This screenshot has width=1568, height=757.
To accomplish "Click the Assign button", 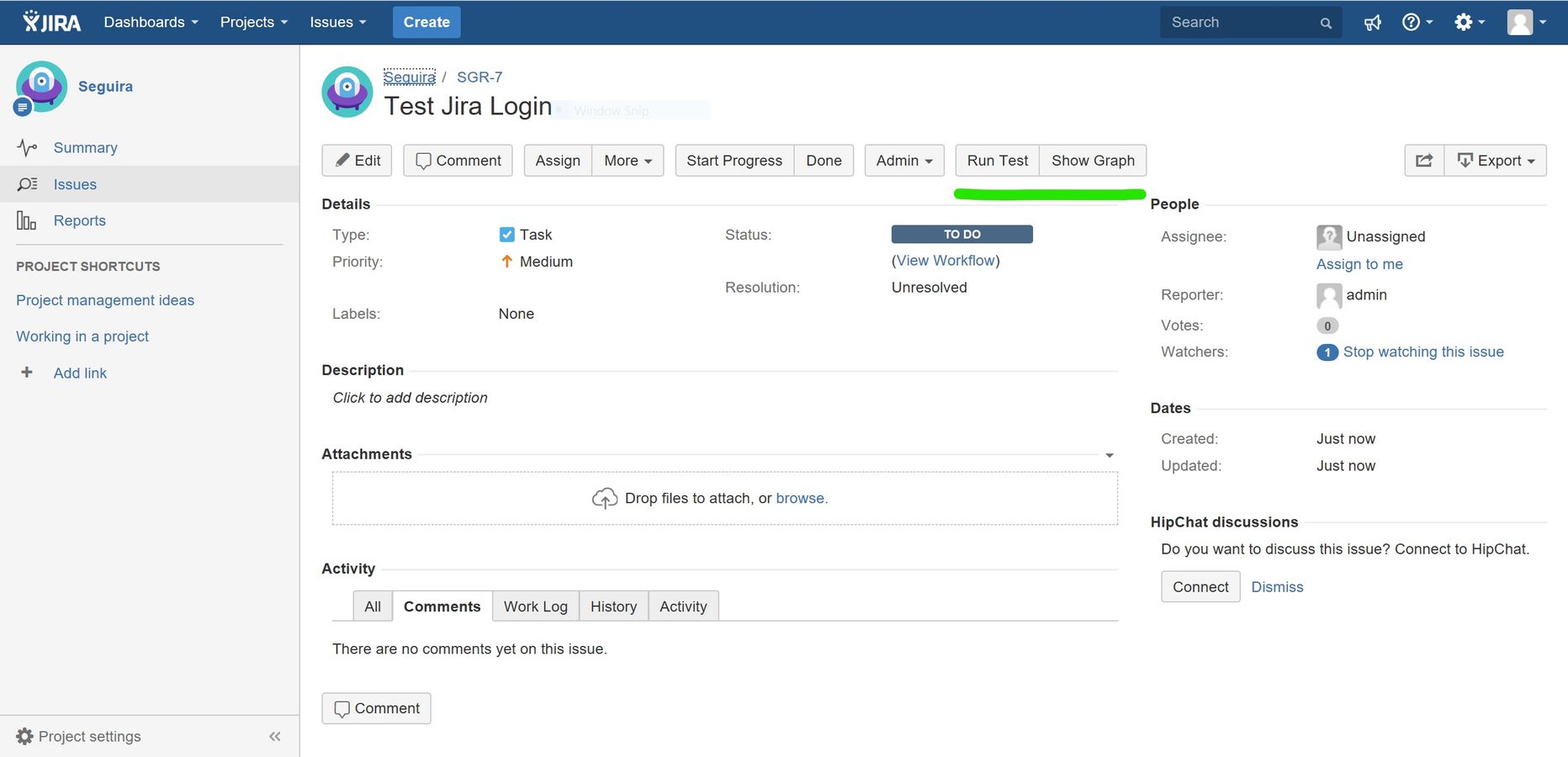I will [x=558, y=161].
